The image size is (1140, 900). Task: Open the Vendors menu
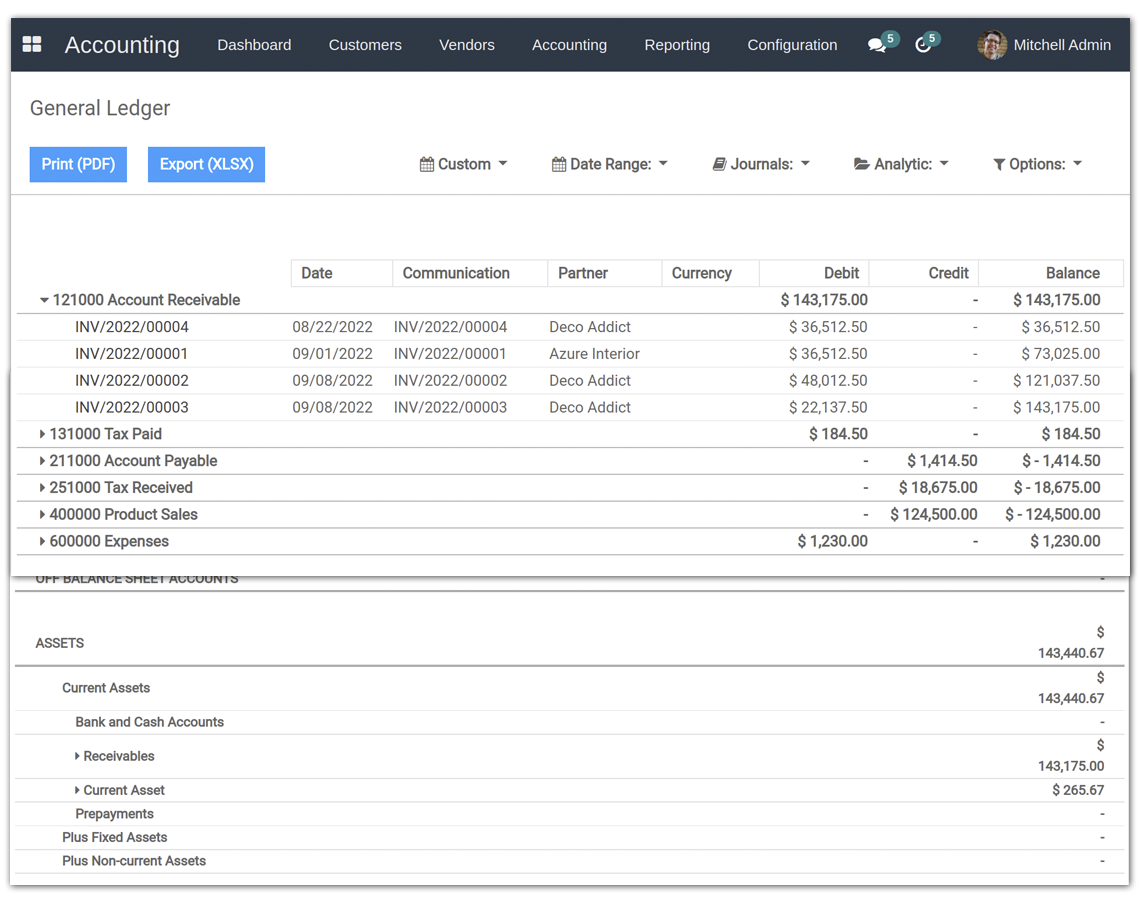(466, 45)
